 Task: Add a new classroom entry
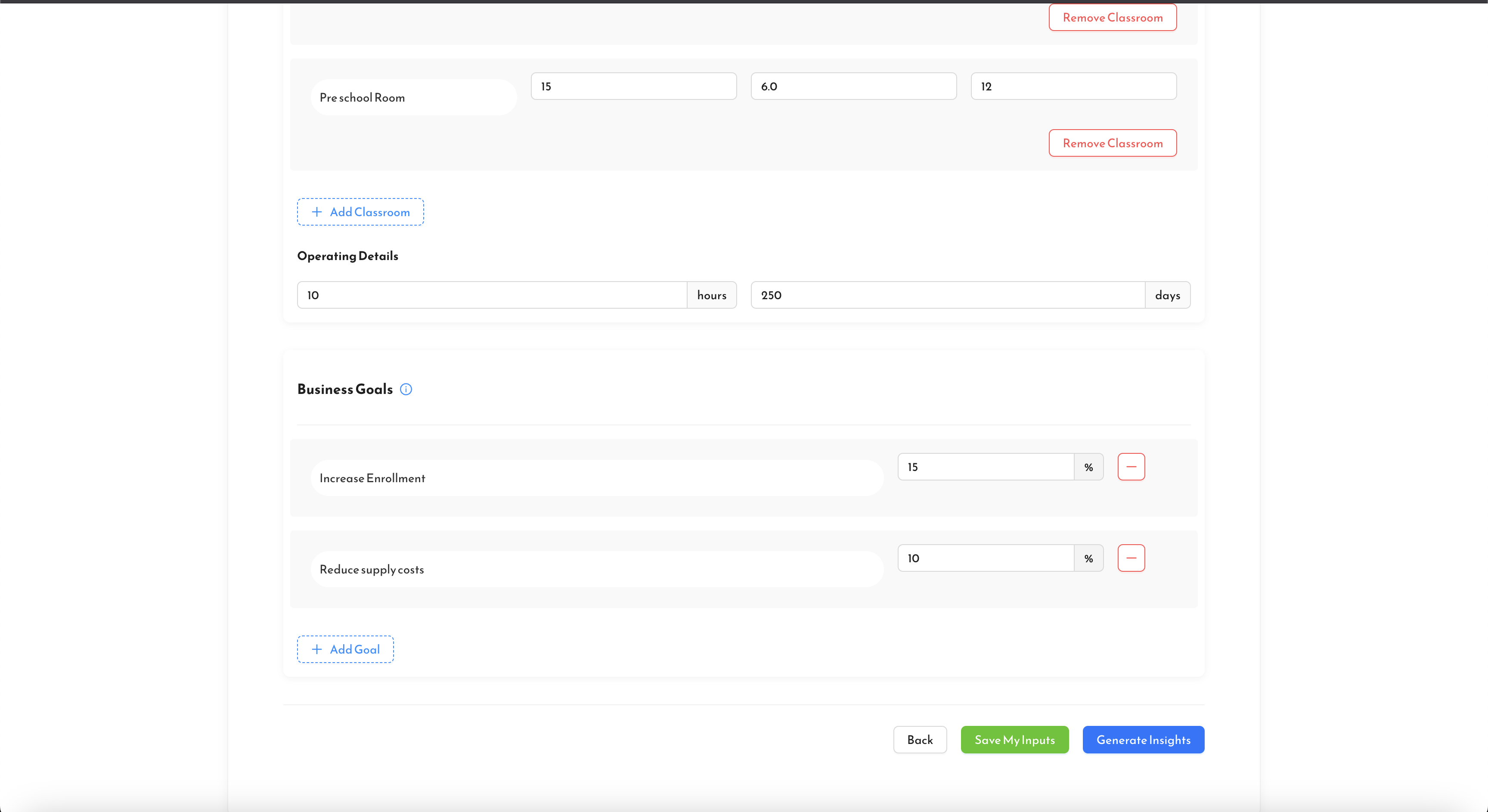[360, 211]
